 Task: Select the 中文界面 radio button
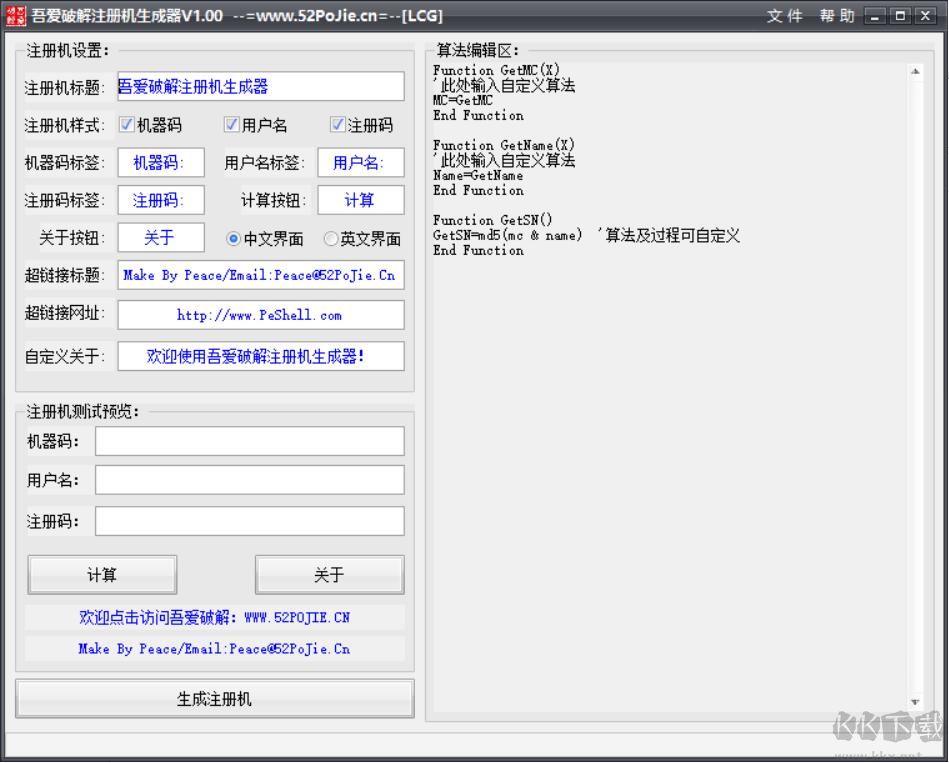pyautogui.click(x=234, y=239)
